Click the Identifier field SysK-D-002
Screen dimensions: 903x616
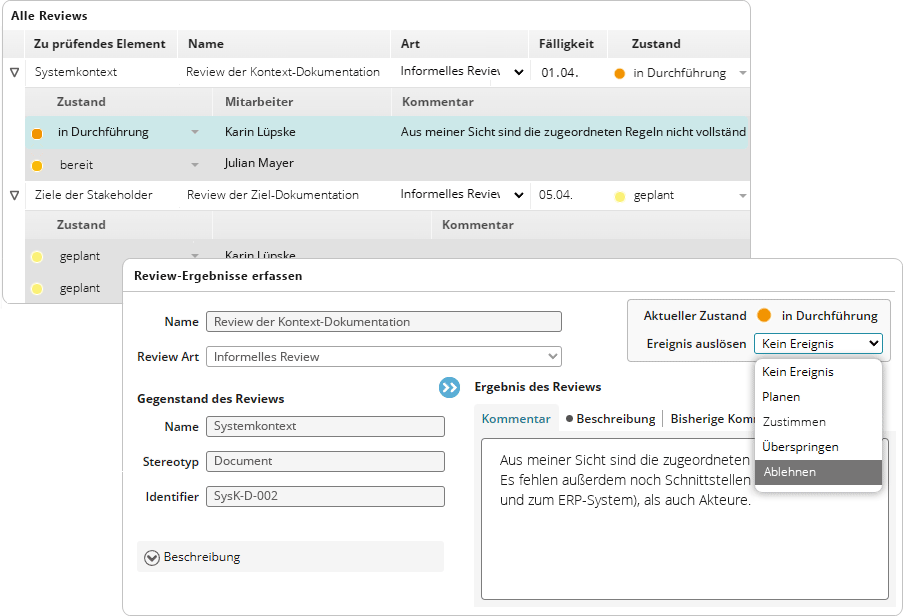325,496
